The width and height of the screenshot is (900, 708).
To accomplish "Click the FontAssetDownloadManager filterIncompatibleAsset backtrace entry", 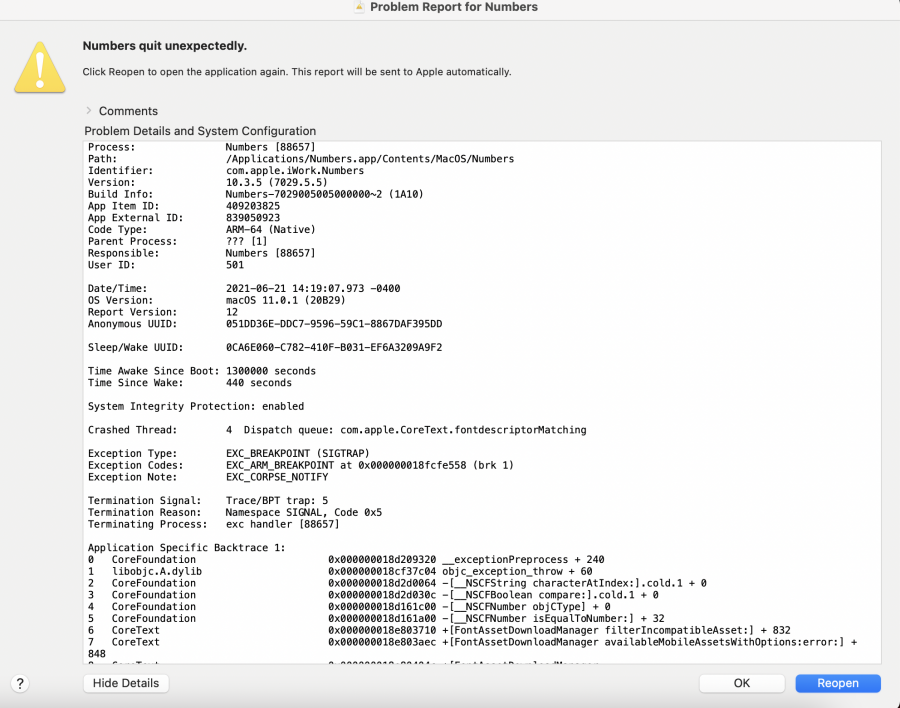I will click(616, 630).
